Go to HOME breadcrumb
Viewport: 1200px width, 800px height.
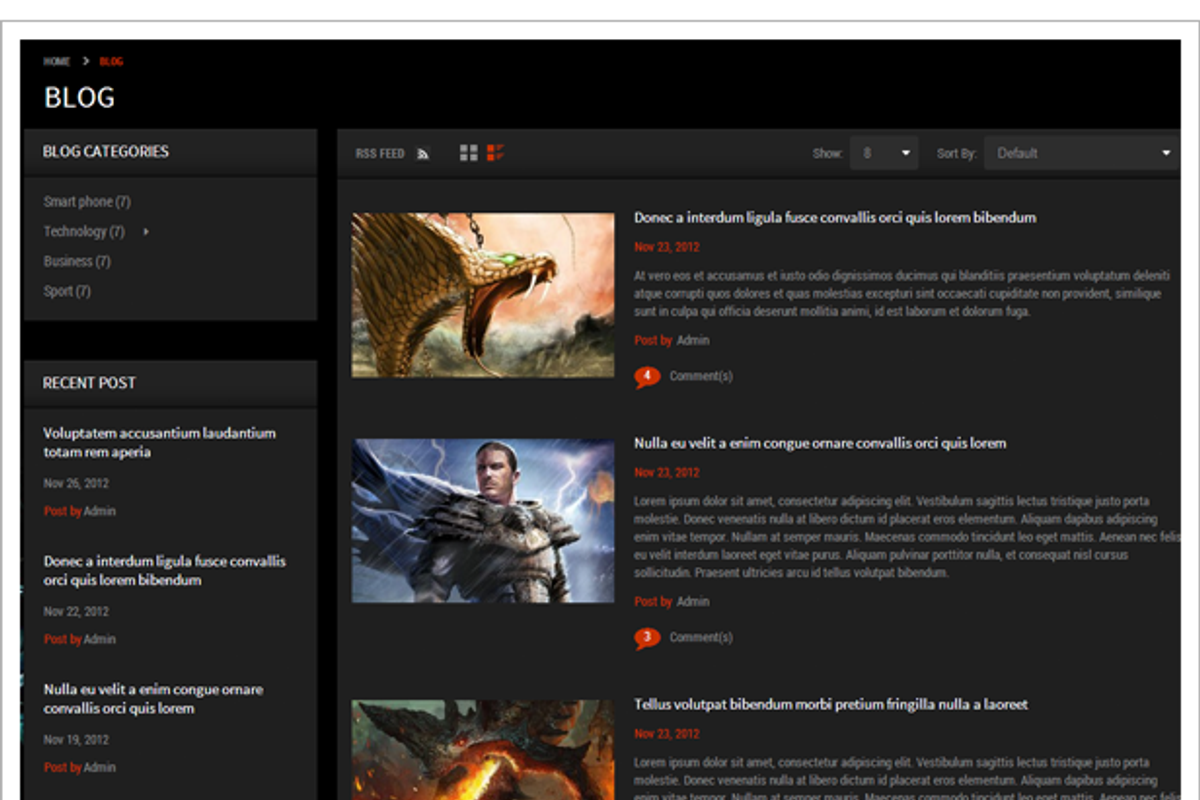point(57,61)
